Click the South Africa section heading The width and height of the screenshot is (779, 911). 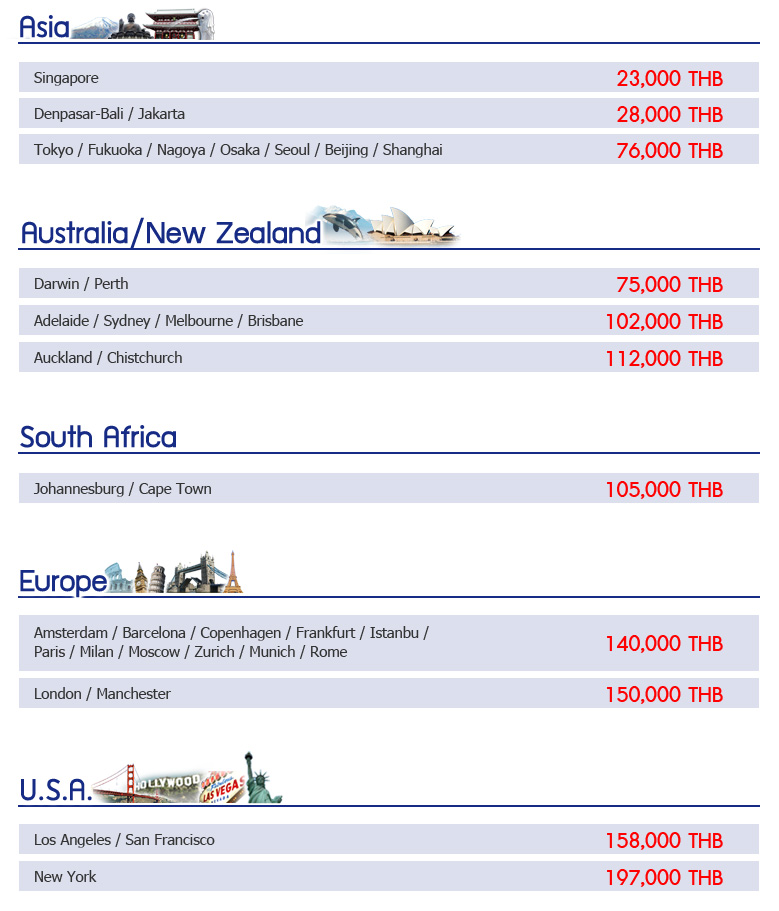coord(98,437)
